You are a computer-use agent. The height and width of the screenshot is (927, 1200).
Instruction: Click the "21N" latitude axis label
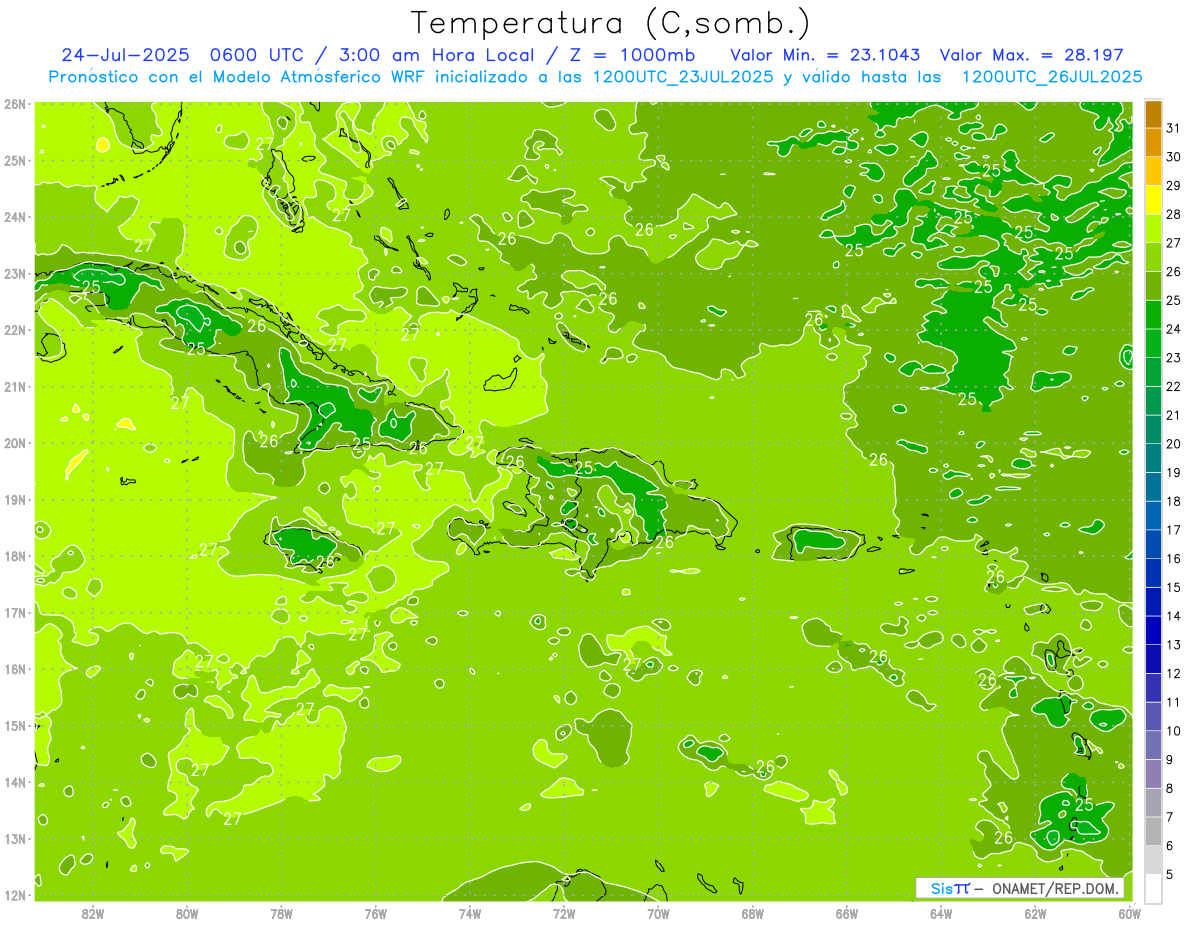point(15,387)
